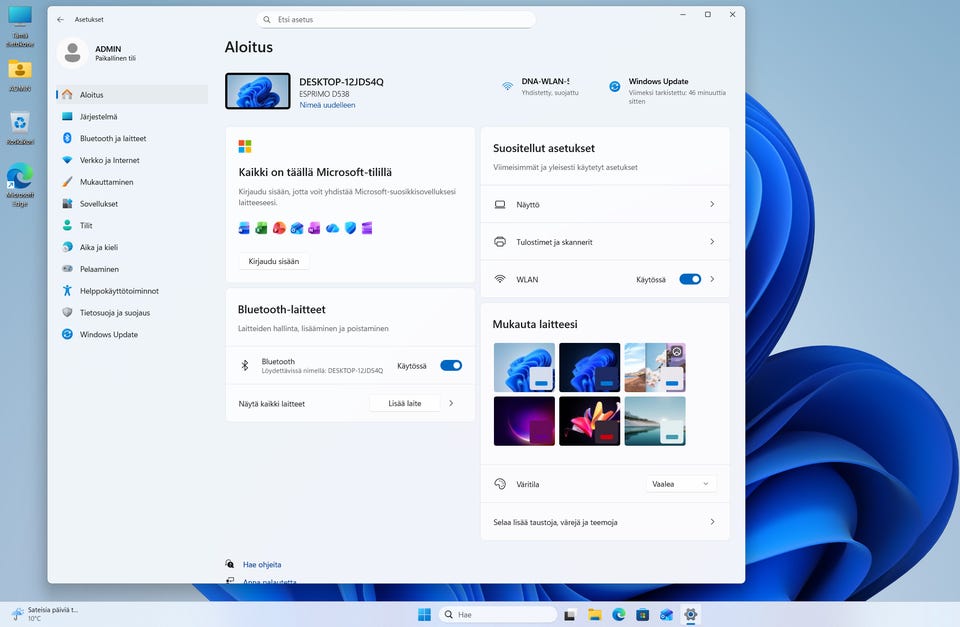960x627 pixels.
Task: Click the Windows Update status icon at top
Action: click(615, 87)
